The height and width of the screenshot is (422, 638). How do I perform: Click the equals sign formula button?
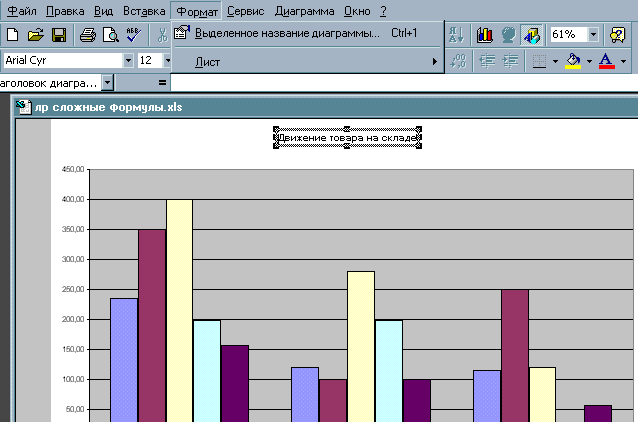tap(162, 83)
